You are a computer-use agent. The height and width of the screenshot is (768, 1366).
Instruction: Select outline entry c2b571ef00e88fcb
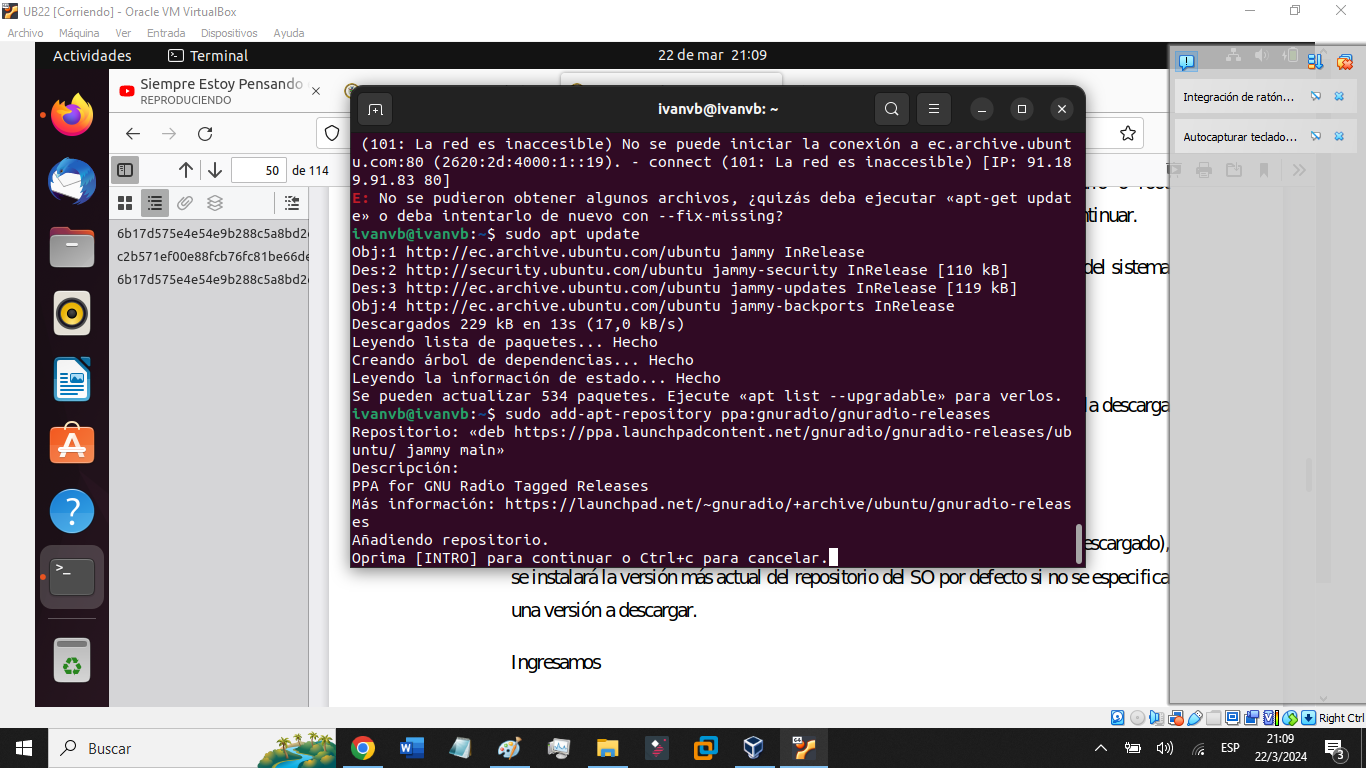213,257
